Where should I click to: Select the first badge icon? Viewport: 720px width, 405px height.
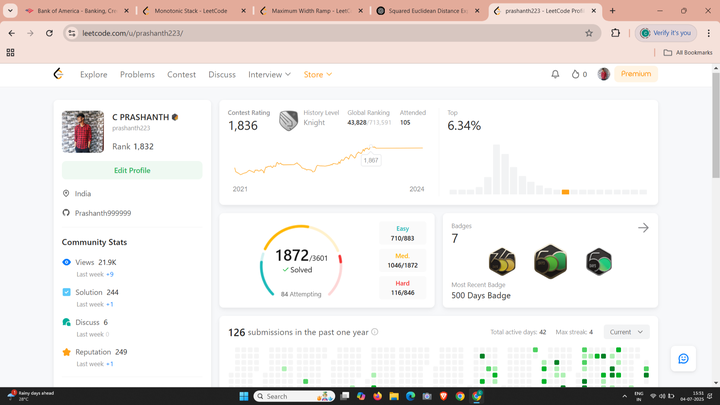click(502, 262)
